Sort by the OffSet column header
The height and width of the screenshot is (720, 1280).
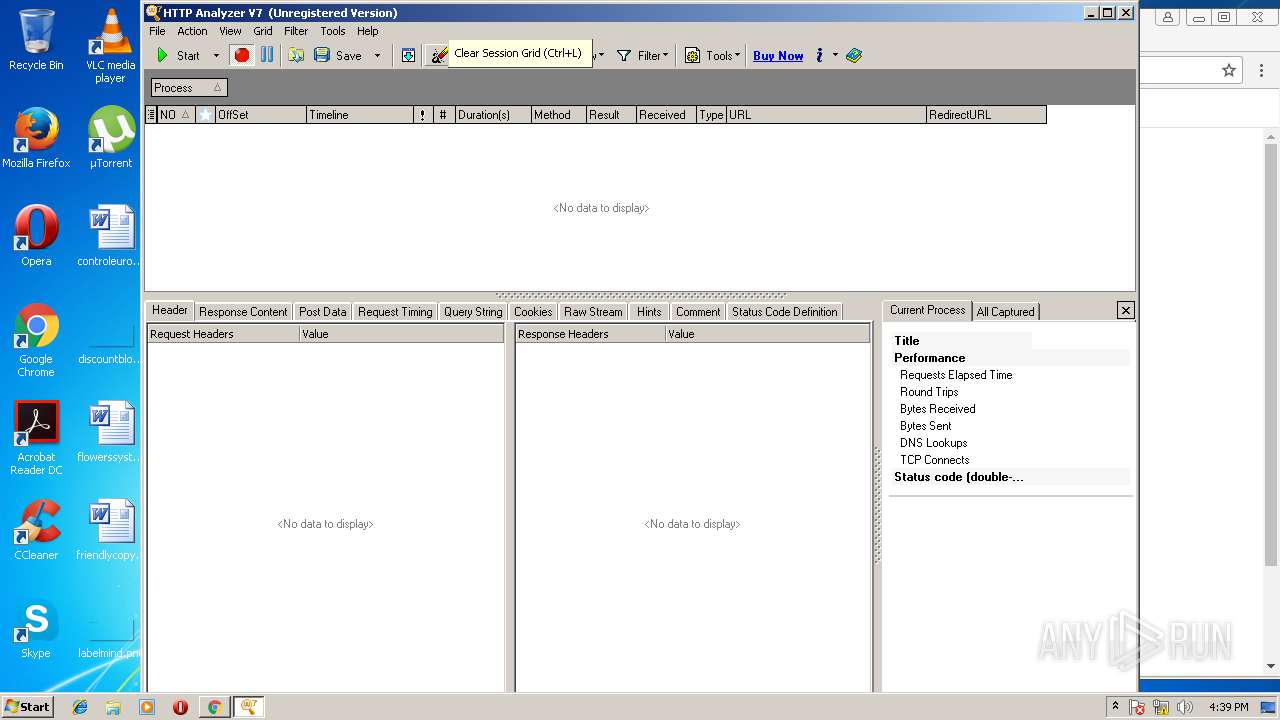pyautogui.click(x=260, y=115)
